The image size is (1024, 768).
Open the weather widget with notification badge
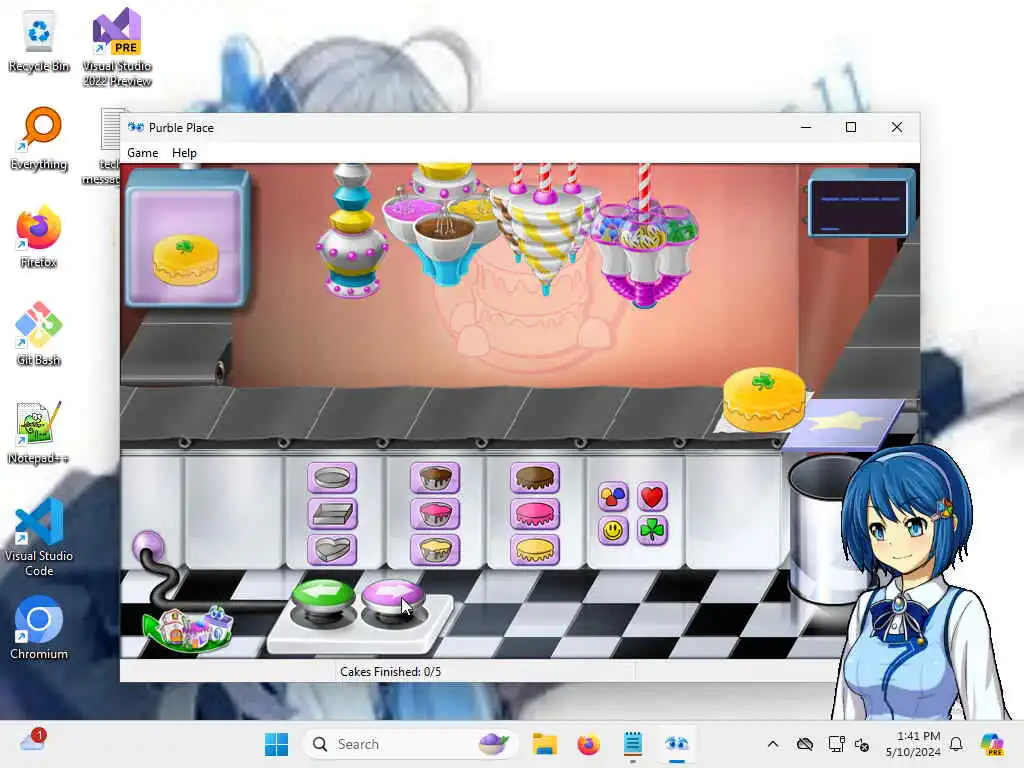coord(32,741)
